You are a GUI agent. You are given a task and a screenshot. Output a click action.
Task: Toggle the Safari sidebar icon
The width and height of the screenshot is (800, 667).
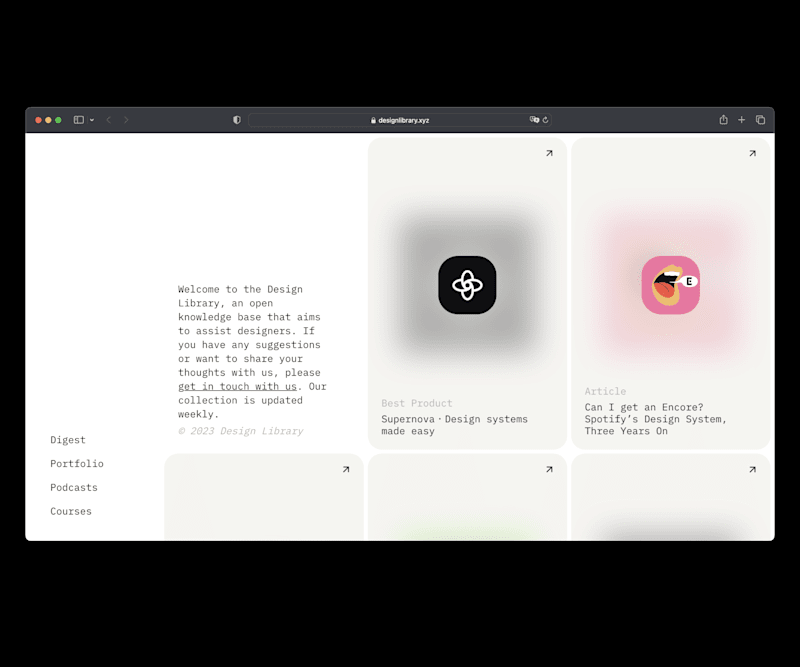(79, 120)
